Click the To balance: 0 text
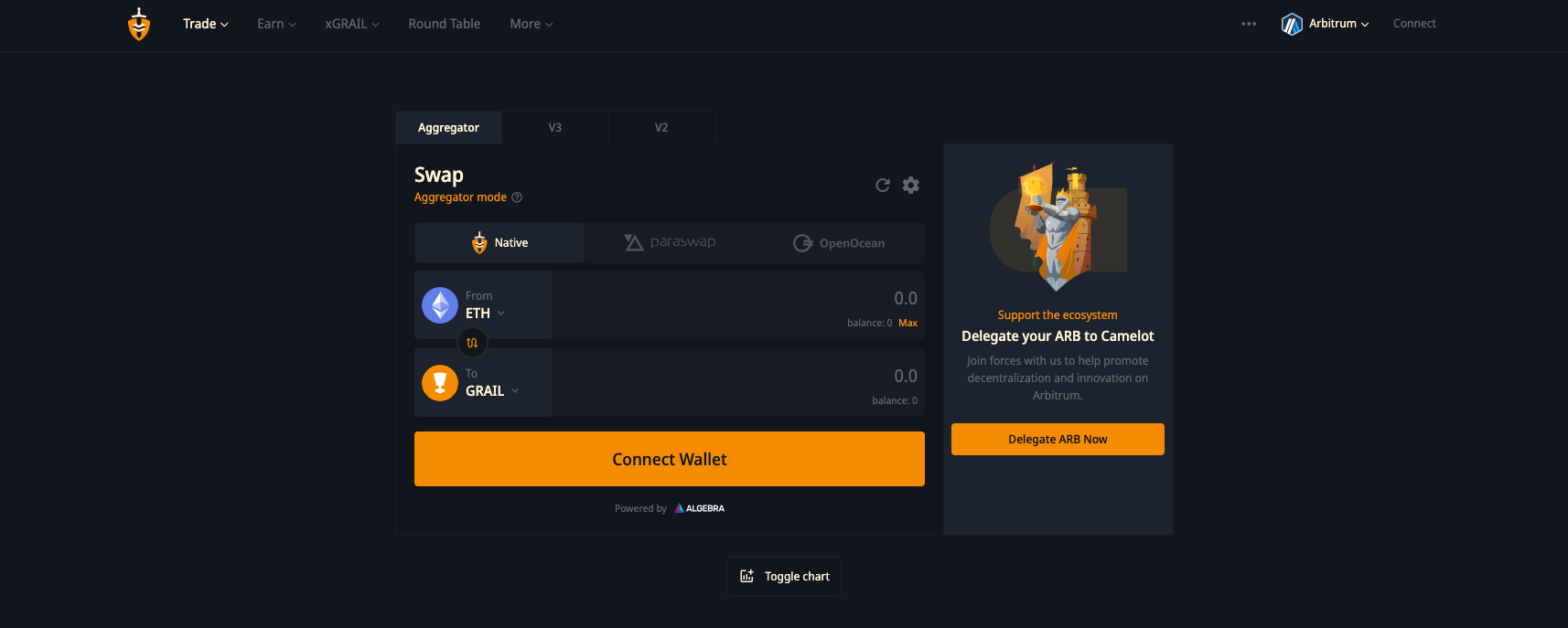 [895, 400]
